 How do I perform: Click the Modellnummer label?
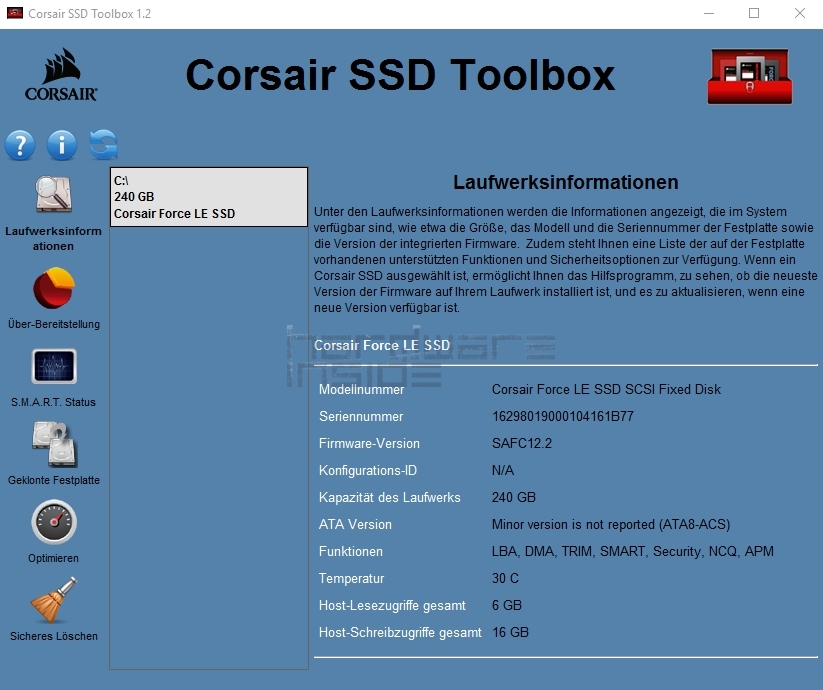click(x=362, y=389)
